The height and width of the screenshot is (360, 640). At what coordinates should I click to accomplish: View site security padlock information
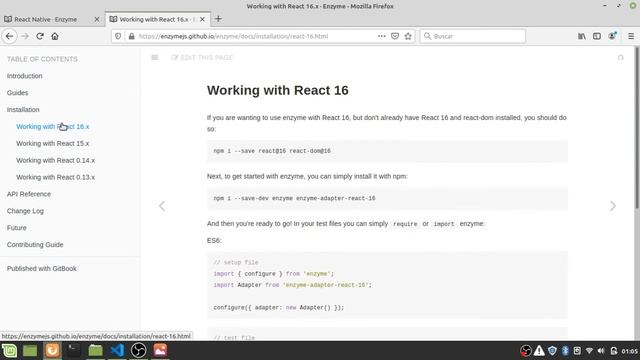tap(131, 36)
